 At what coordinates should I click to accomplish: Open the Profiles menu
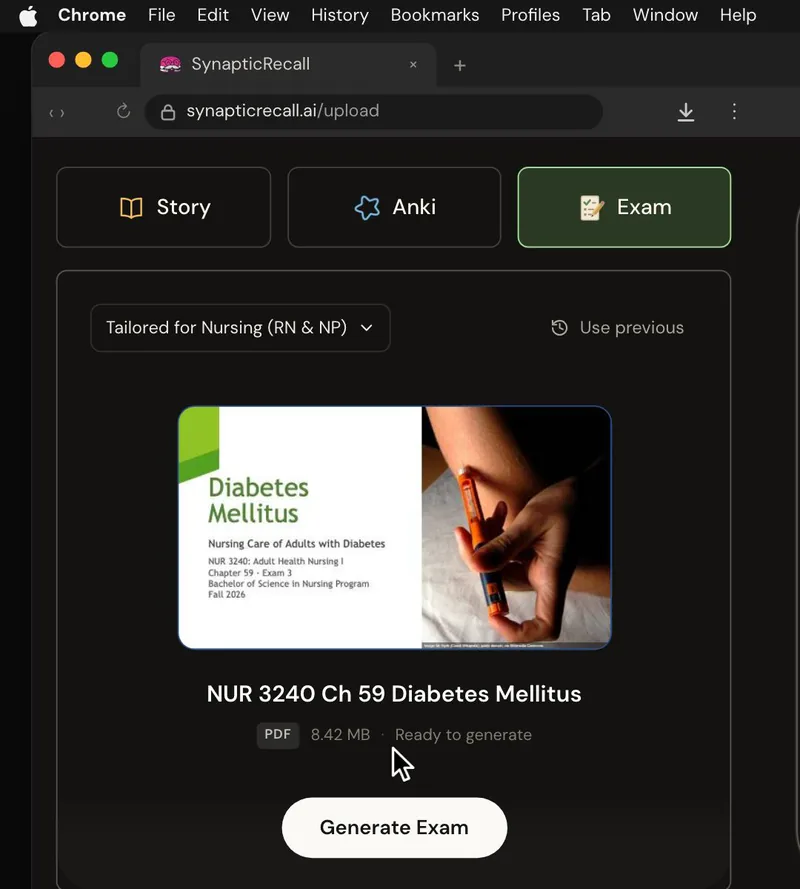[530, 15]
